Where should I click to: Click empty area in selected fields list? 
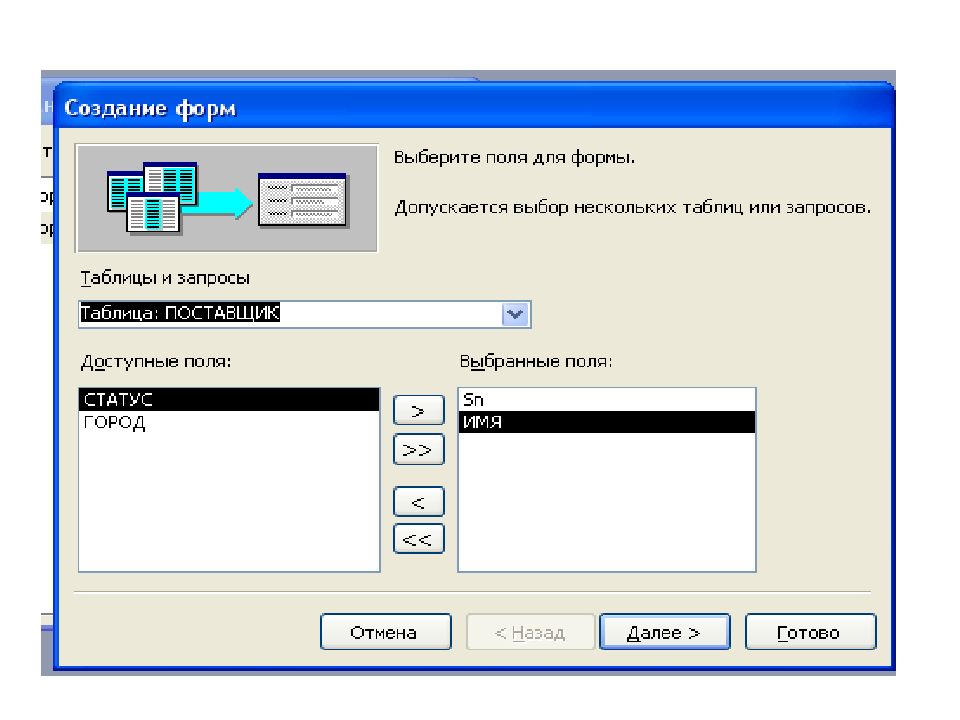click(606, 510)
